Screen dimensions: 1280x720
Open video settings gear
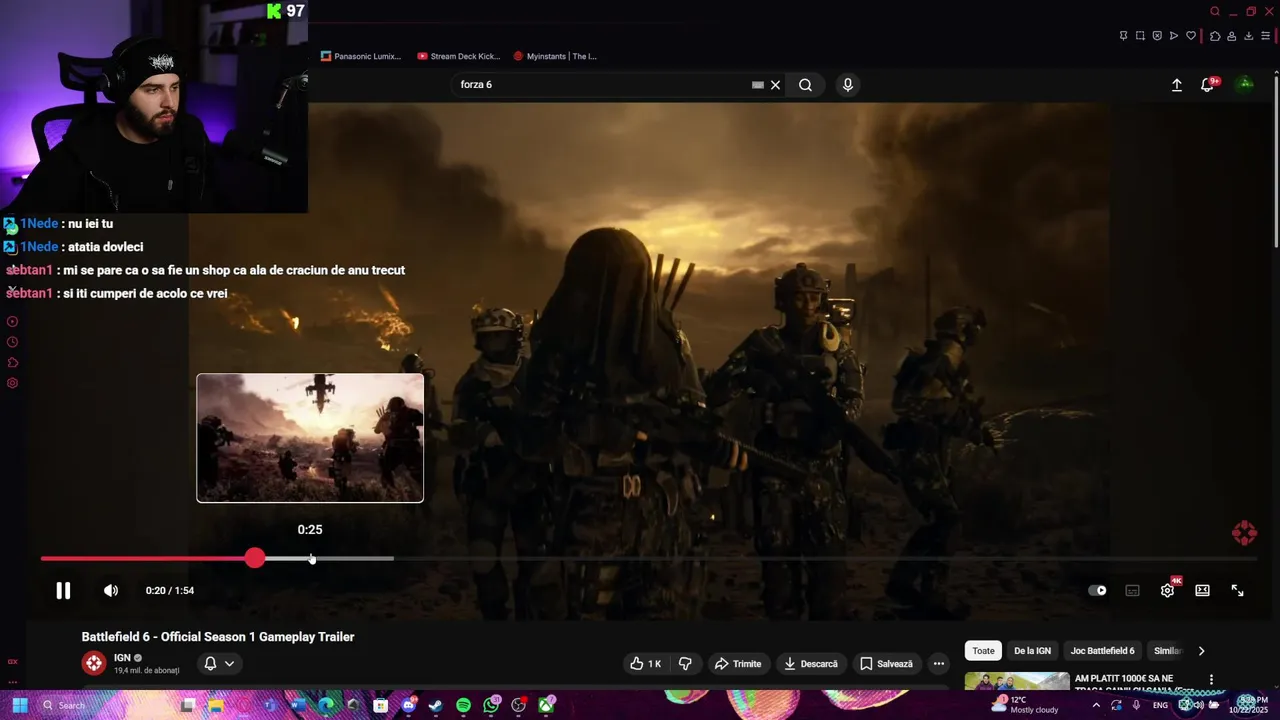click(x=1167, y=590)
